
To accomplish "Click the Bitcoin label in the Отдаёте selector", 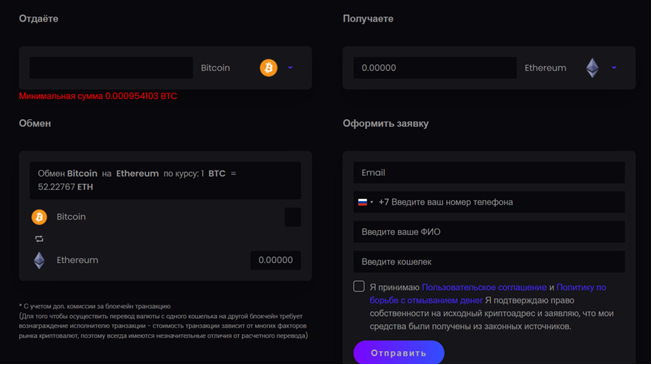I will click(x=215, y=68).
